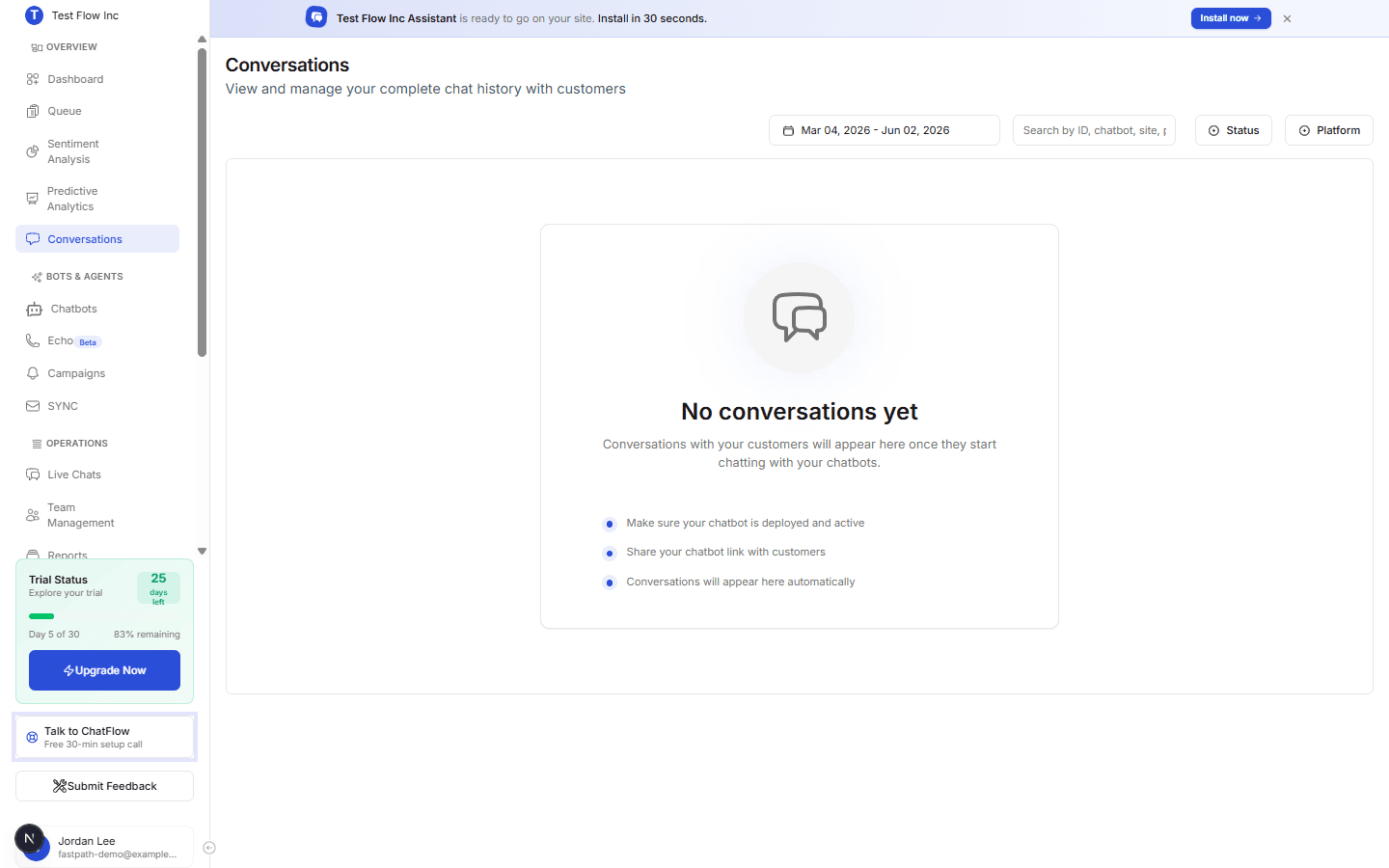Screen dimensions: 1389x868
Task: Click the conversation search input field
Action: (x=1094, y=130)
